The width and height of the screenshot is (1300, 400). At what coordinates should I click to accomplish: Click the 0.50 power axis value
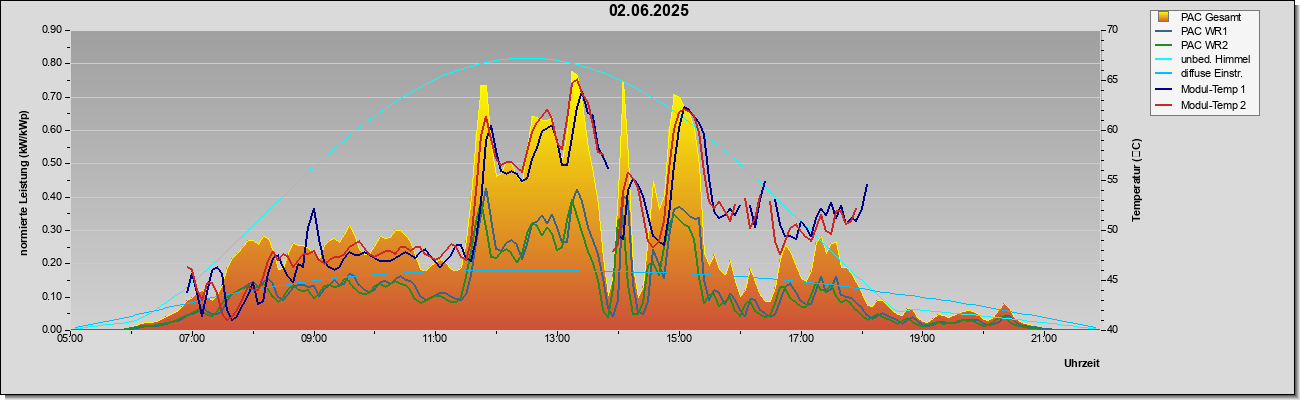coord(52,163)
